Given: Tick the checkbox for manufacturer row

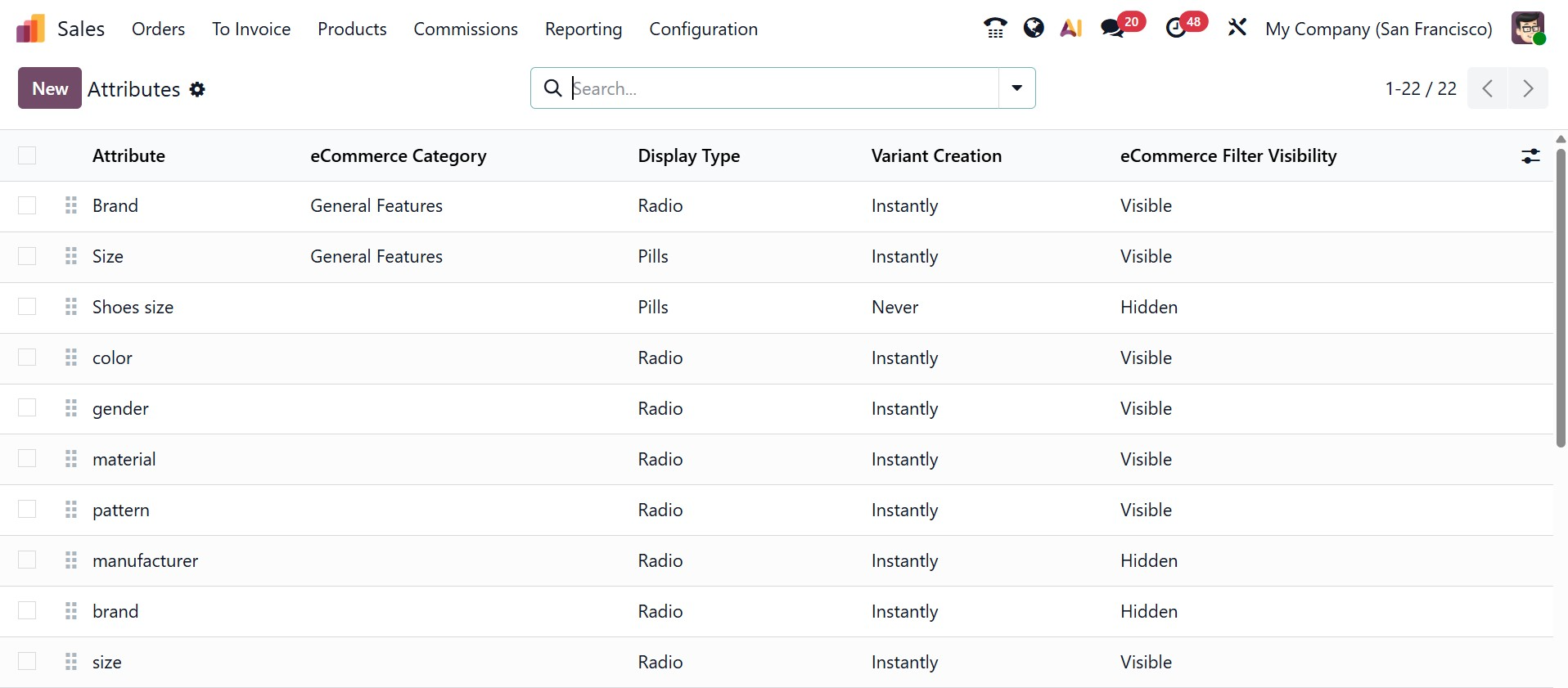Looking at the screenshot, I should [x=27, y=560].
